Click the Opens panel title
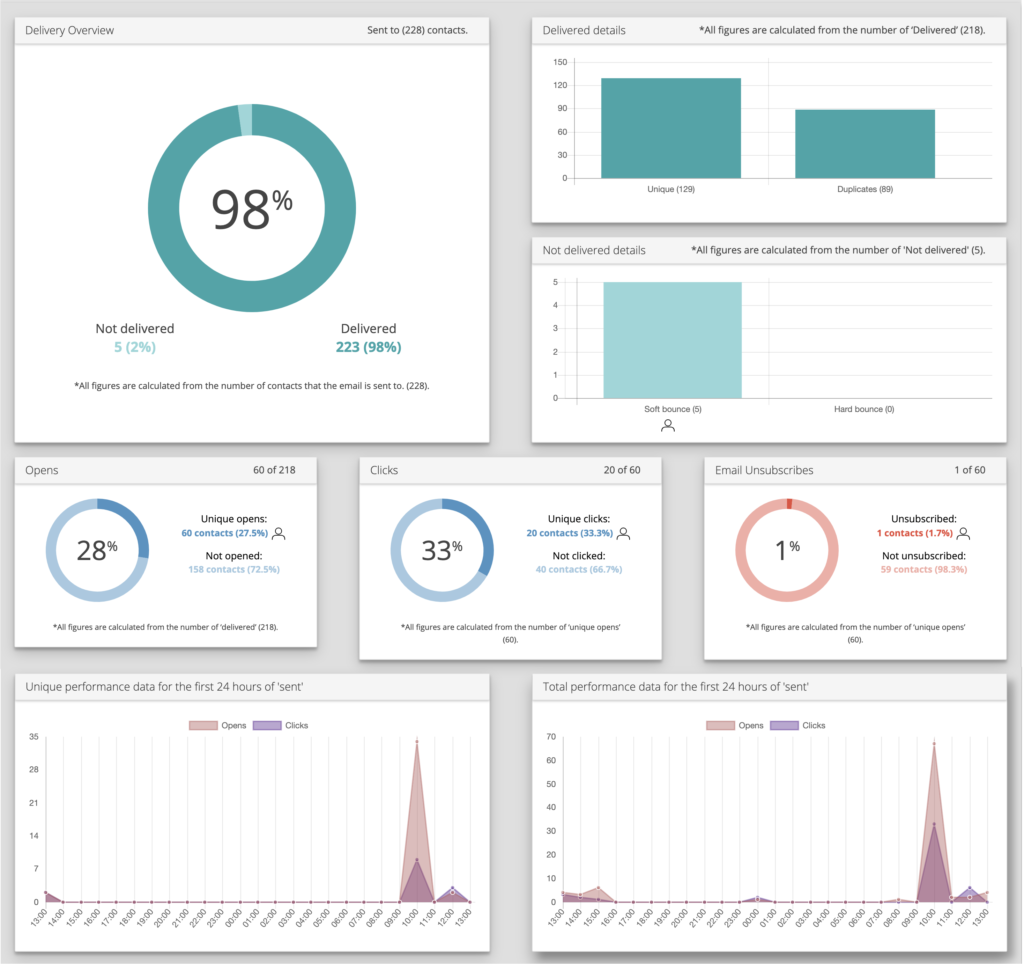 click(x=42, y=470)
